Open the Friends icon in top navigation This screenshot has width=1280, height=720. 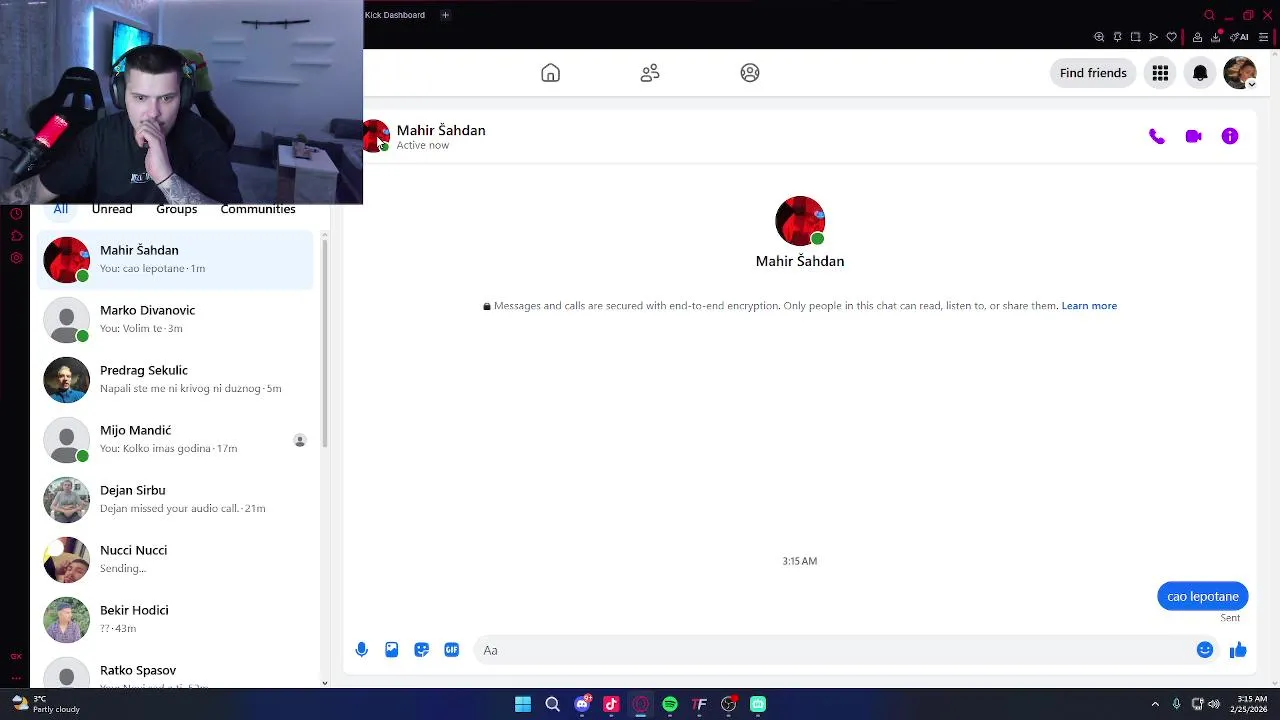coord(650,73)
